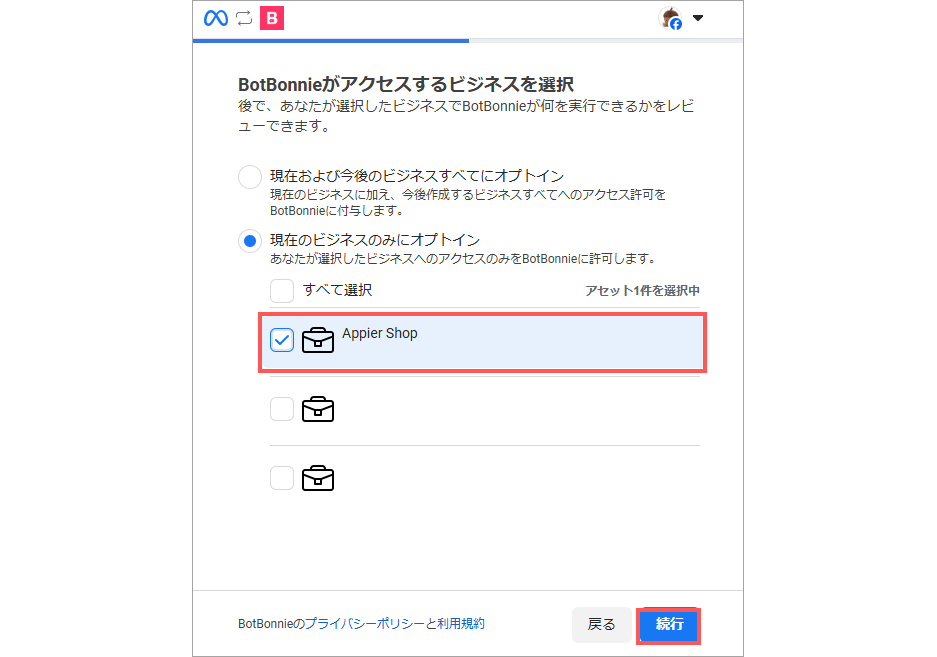Check the すべて選択 checkbox

(x=282, y=291)
